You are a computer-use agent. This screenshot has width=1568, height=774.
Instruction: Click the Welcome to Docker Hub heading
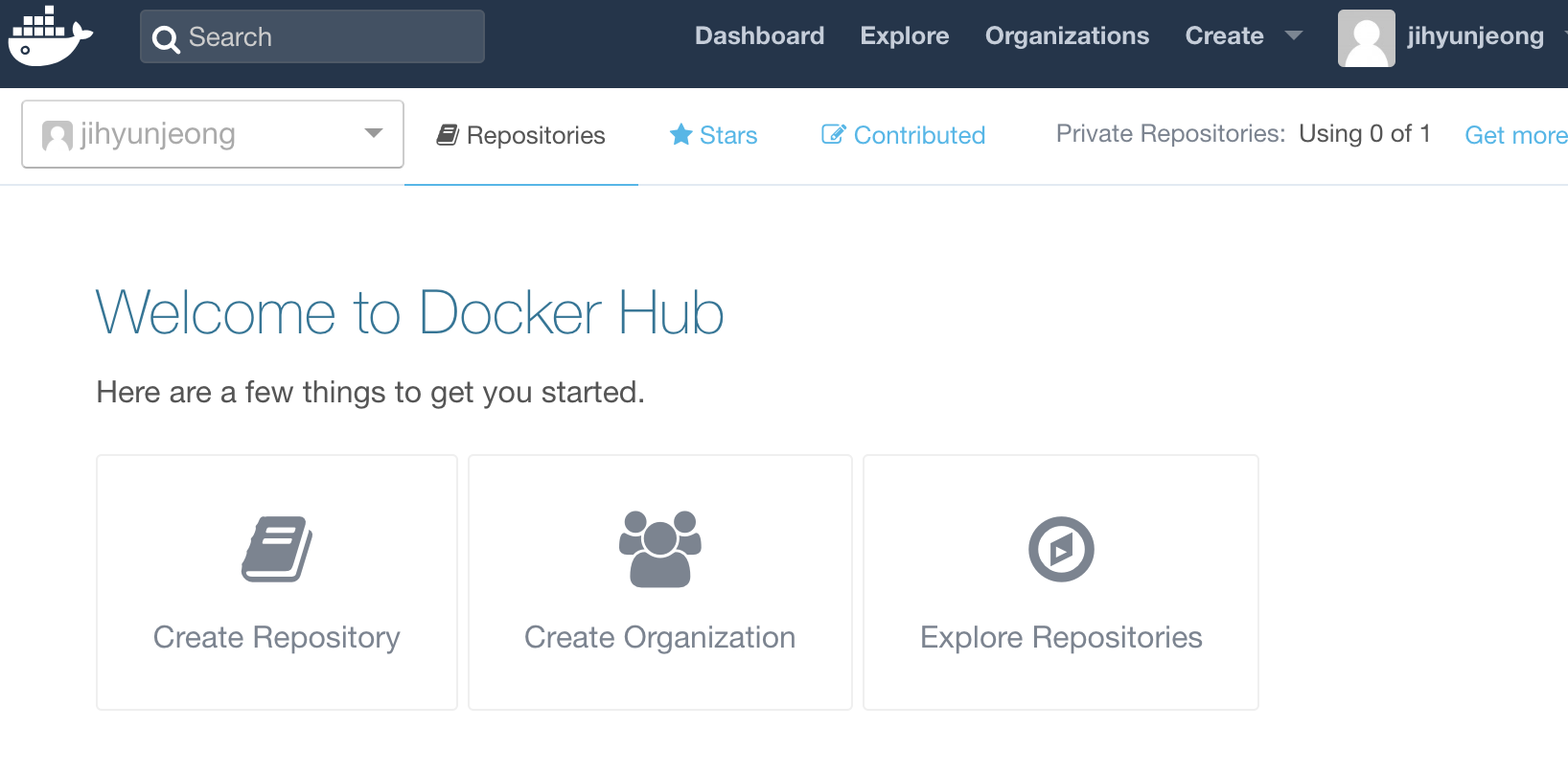[410, 312]
